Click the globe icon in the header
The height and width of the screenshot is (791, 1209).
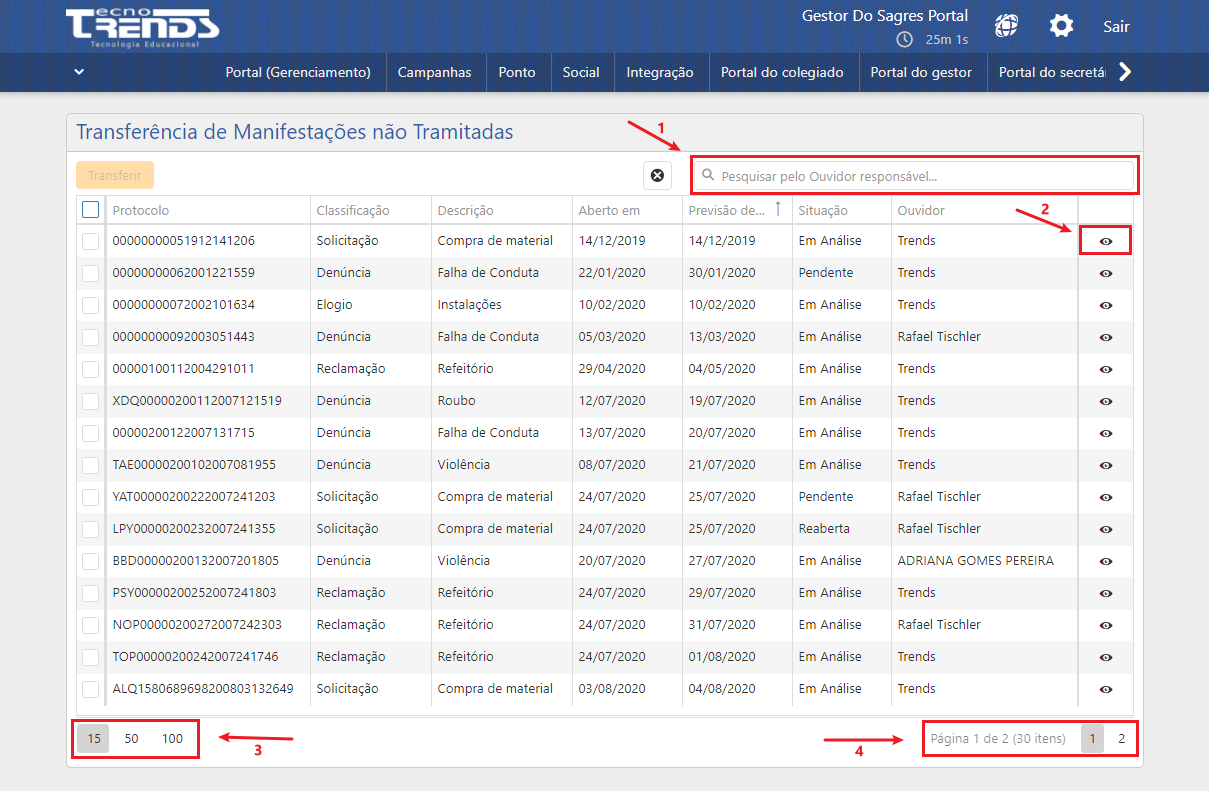tap(1006, 26)
